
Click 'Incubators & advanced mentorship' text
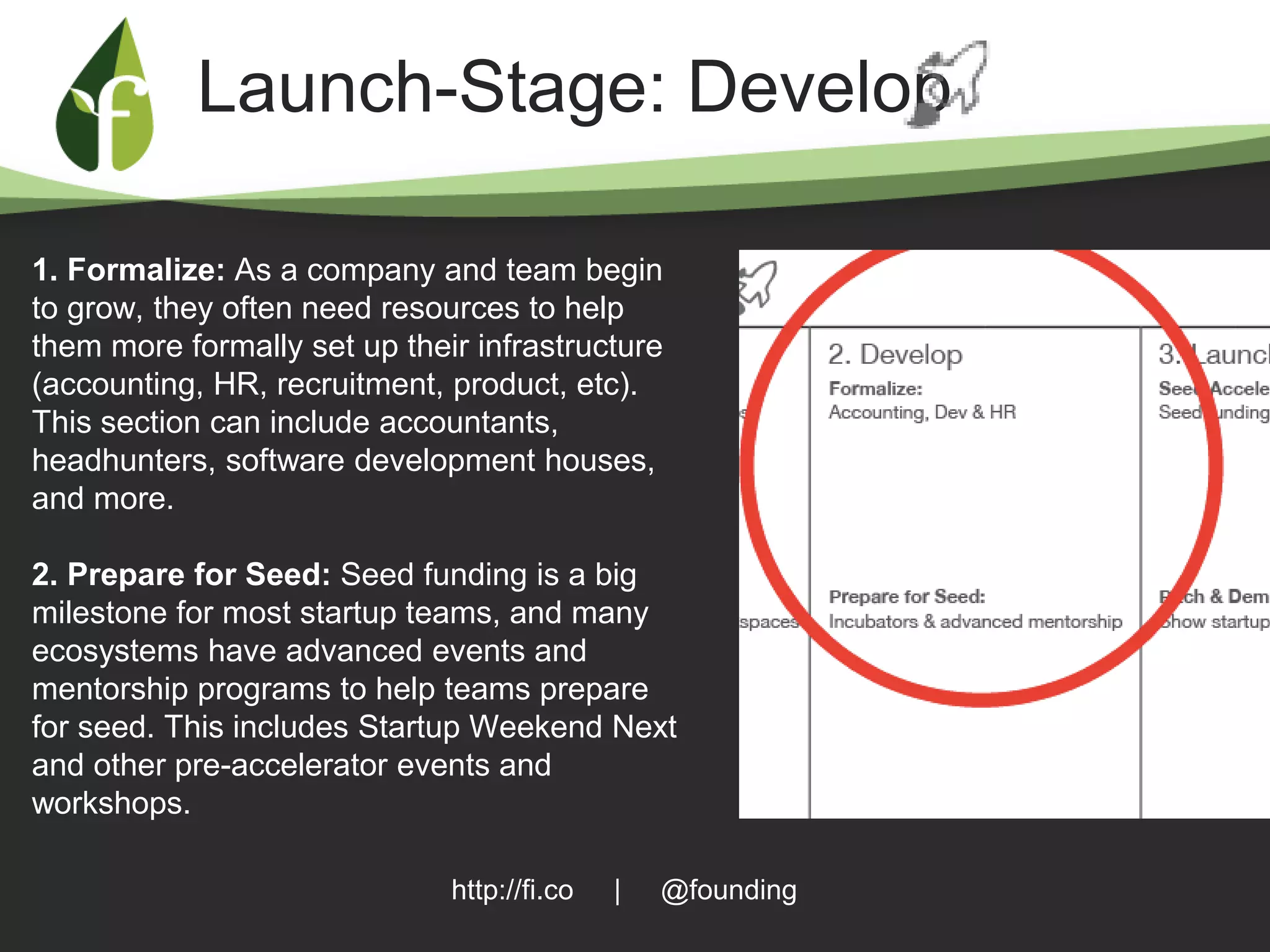tap(975, 621)
